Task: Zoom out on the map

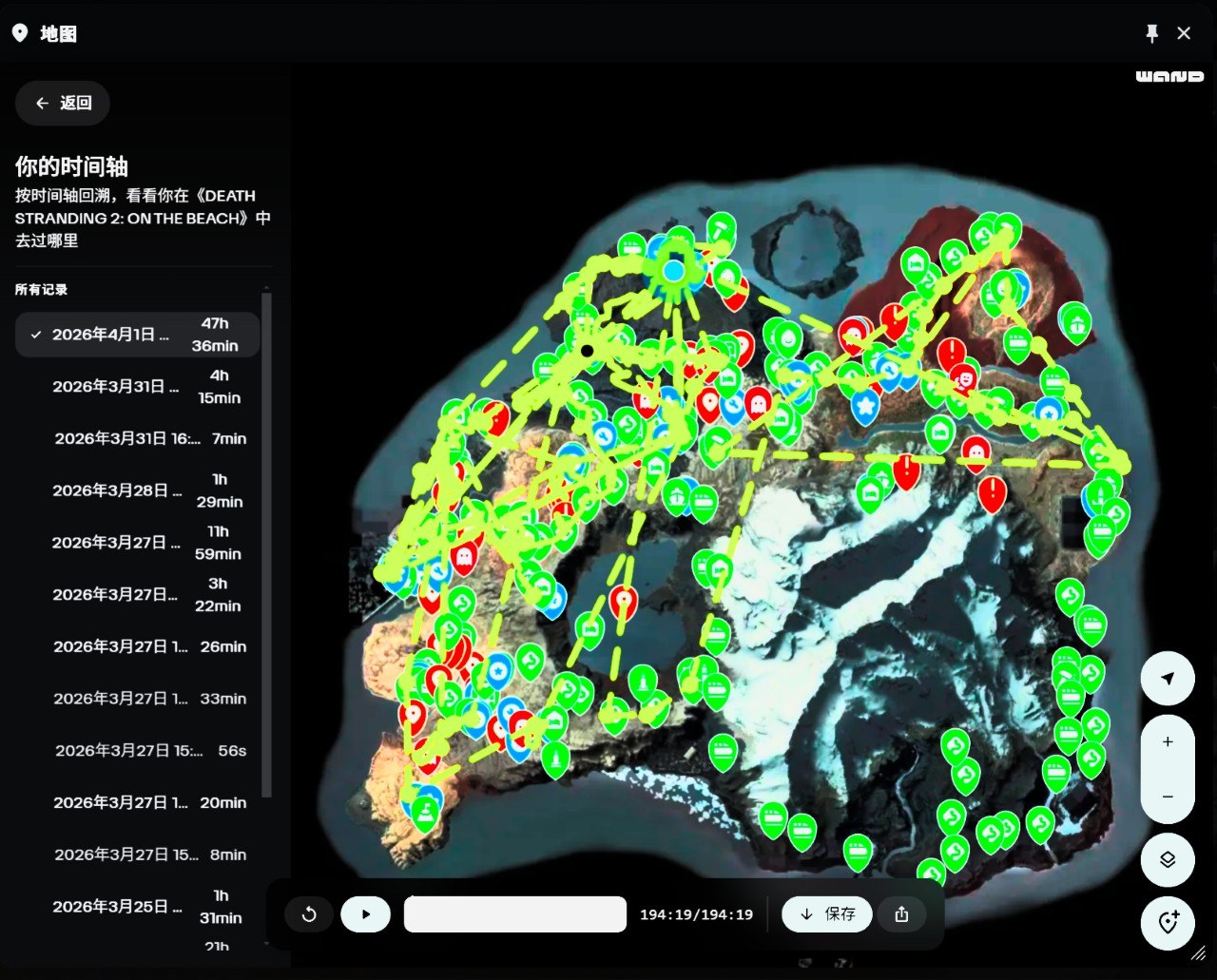Action: coord(1168,797)
